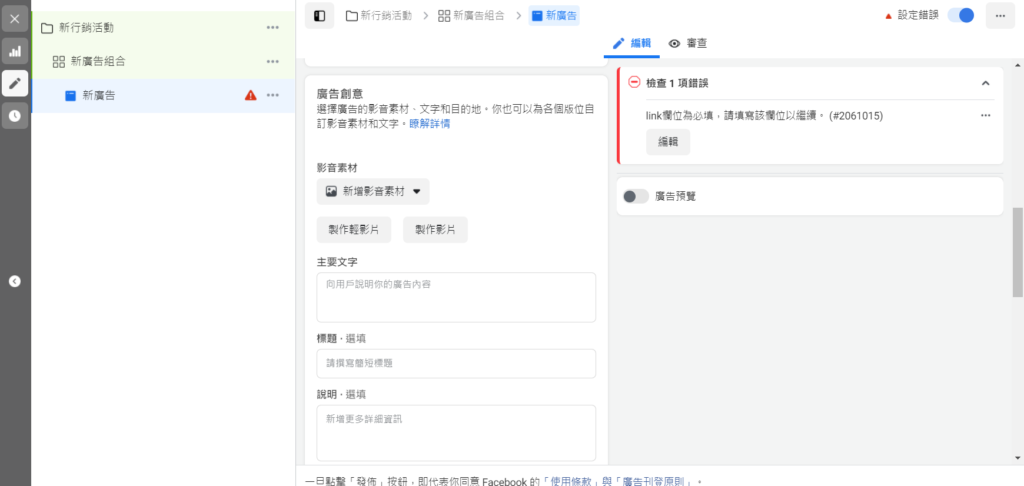Click the left arrow collapse sidebar icon
This screenshot has width=1024, height=486.
click(x=15, y=281)
